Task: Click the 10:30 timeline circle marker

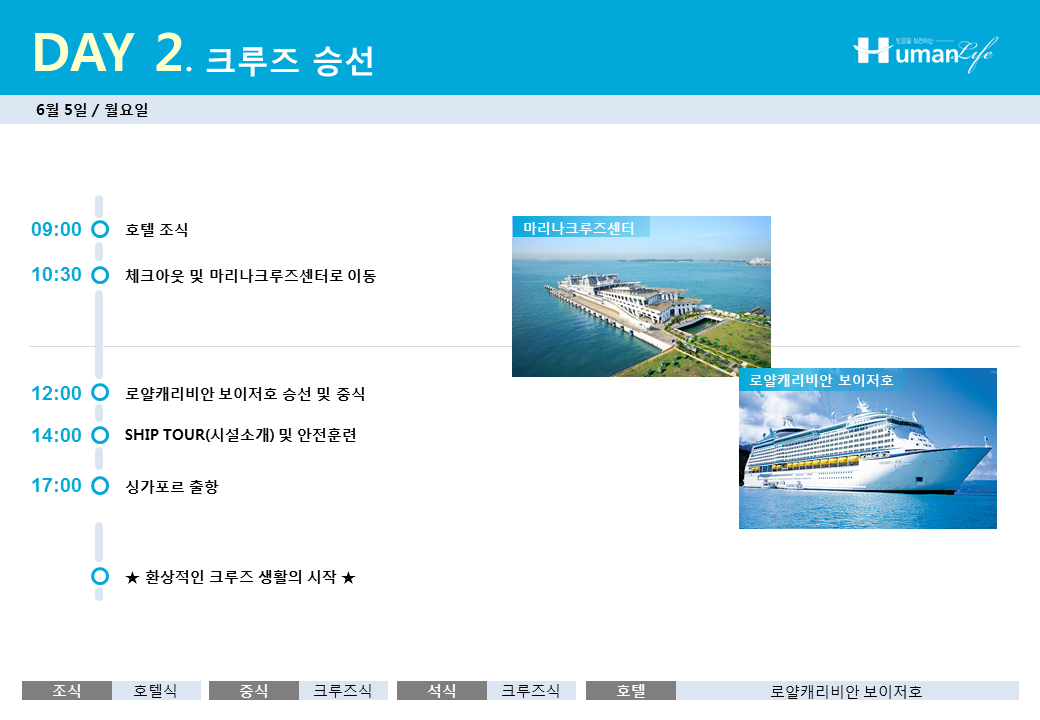Action: (x=100, y=275)
